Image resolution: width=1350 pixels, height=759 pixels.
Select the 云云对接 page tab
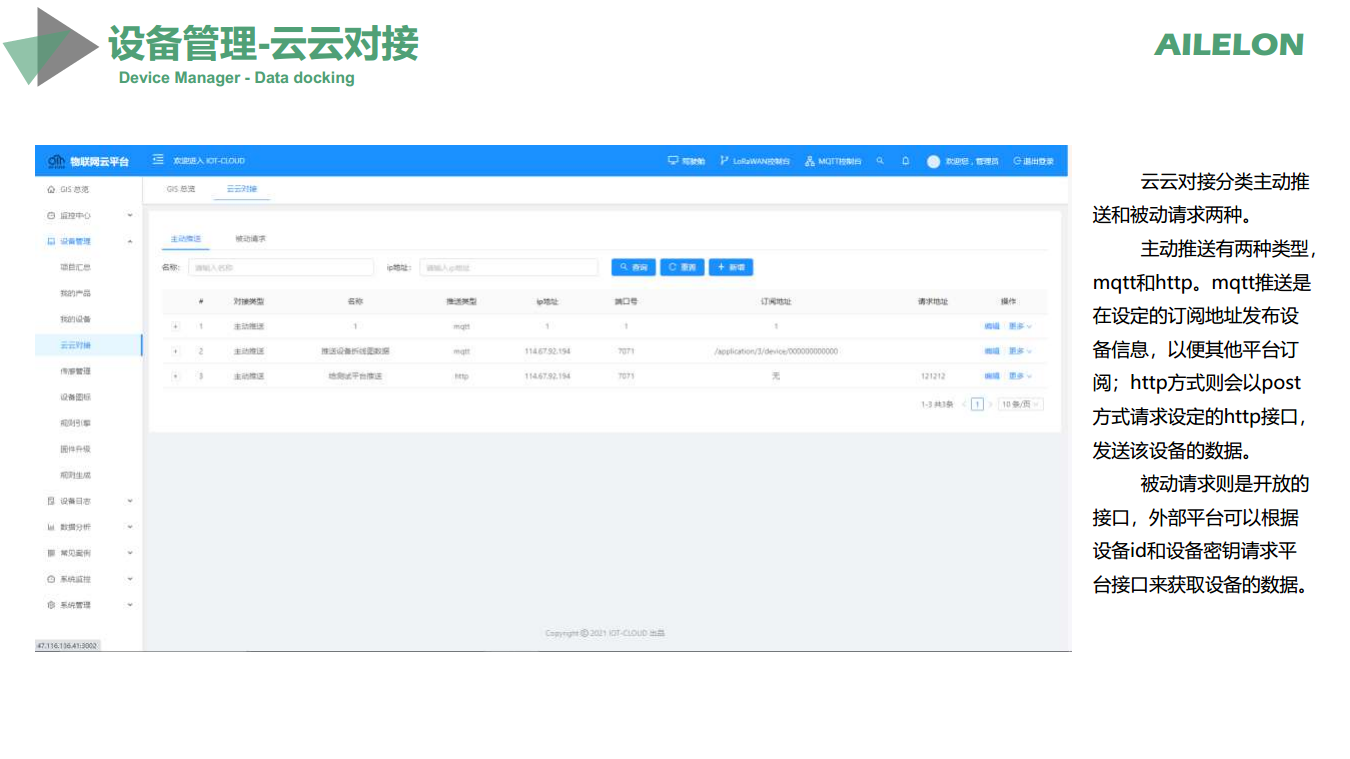point(242,189)
